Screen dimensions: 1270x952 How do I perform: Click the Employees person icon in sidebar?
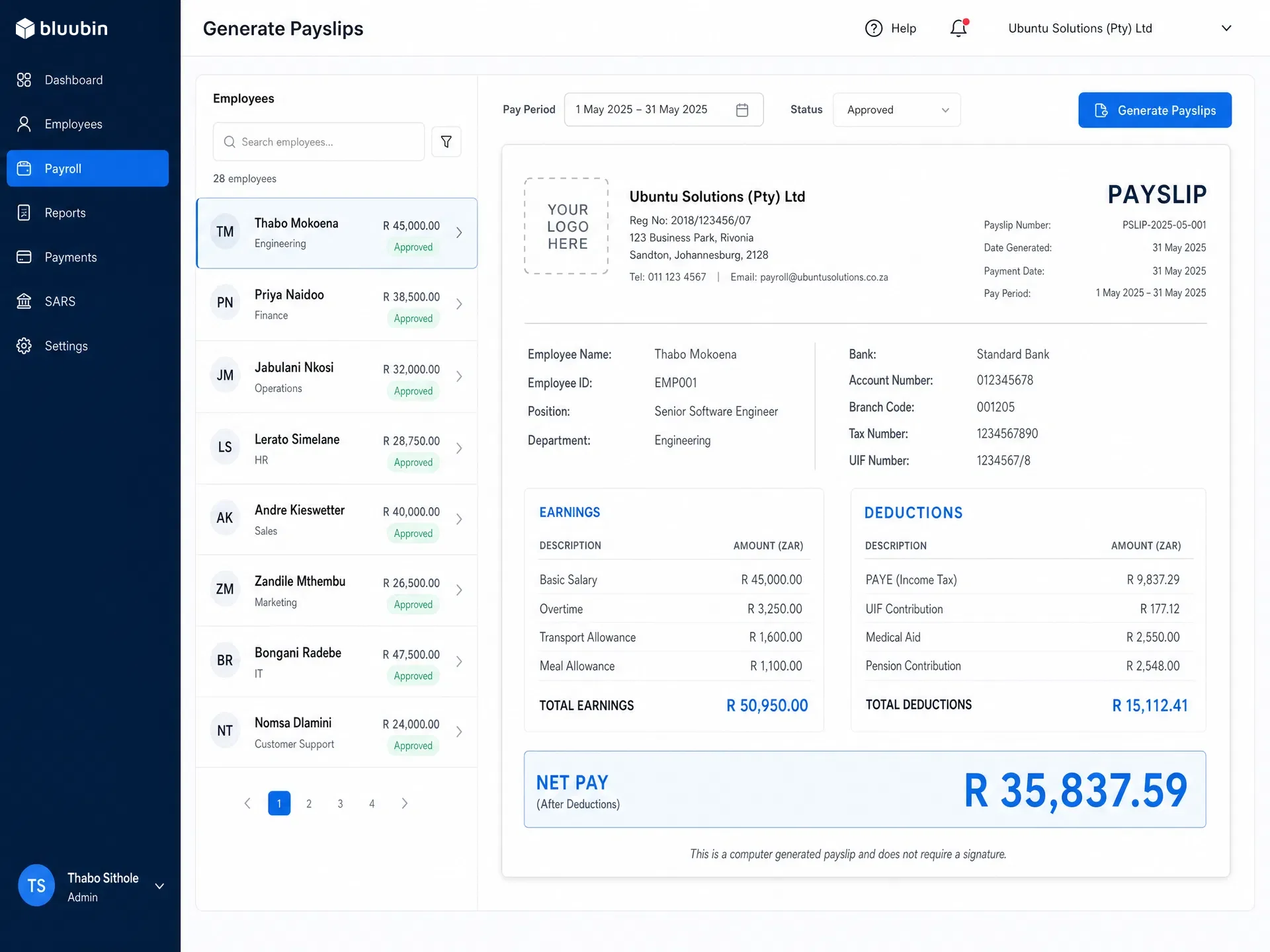click(24, 124)
